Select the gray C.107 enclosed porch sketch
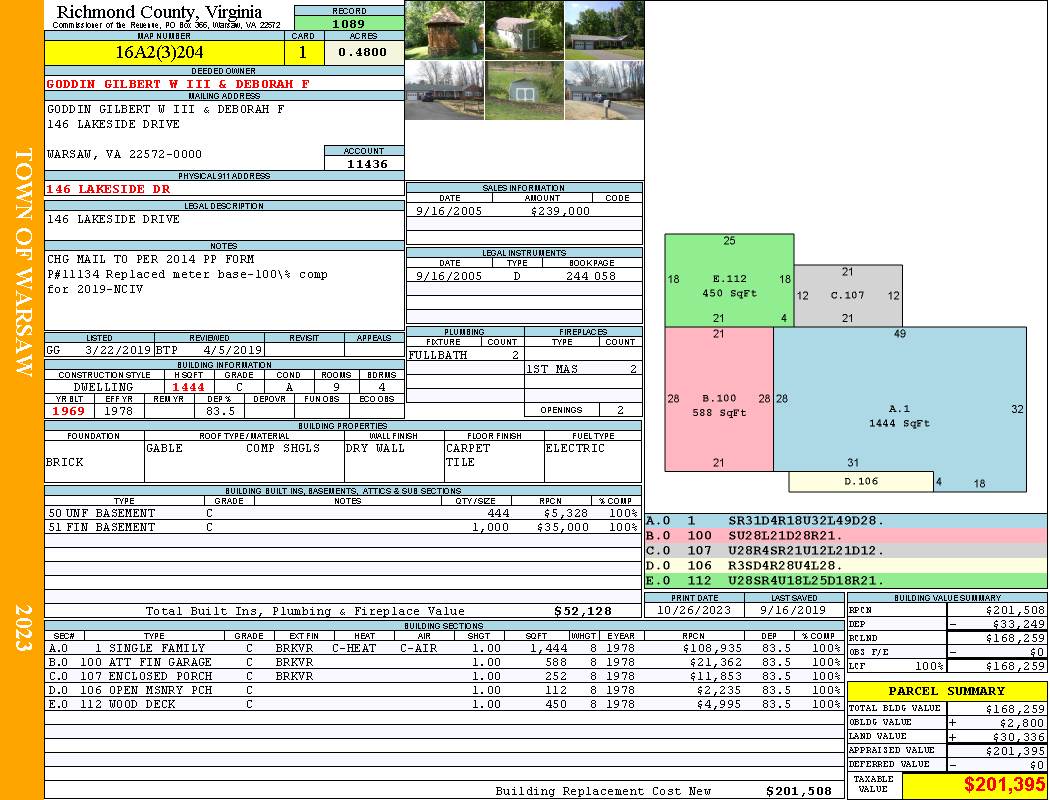This screenshot has height=800, width=1050. coord(848,295)
